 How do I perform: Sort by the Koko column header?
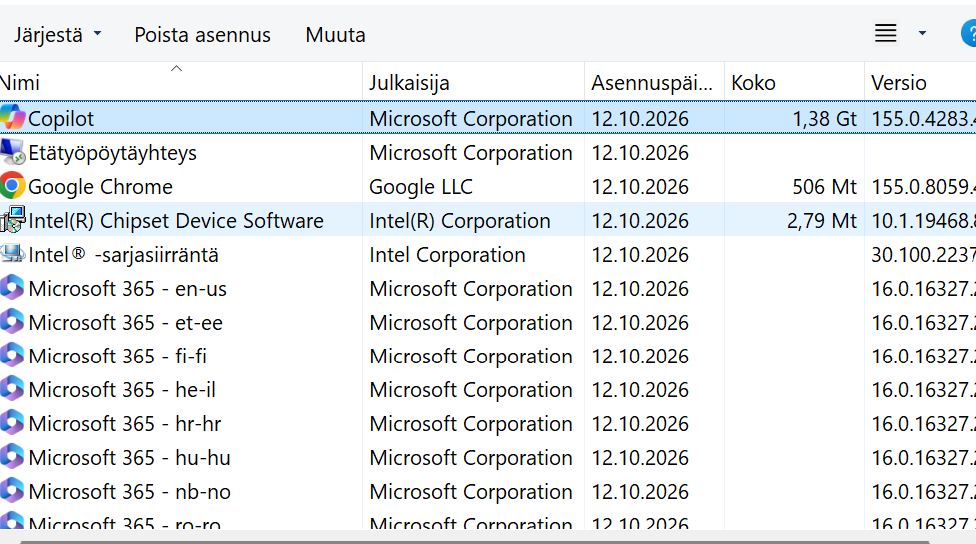[x=794, y=82]
